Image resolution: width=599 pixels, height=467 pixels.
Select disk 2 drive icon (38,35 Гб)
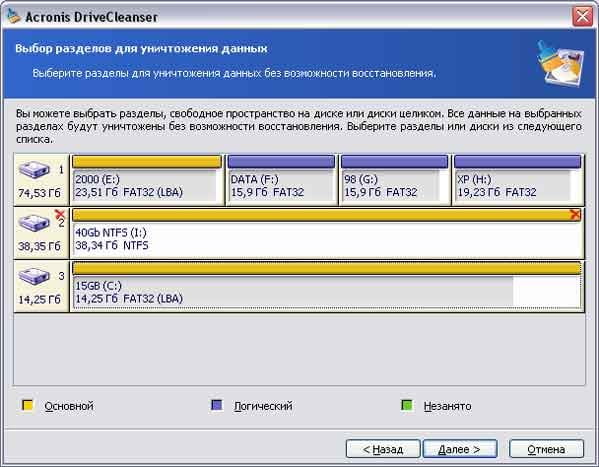(34, 223)
